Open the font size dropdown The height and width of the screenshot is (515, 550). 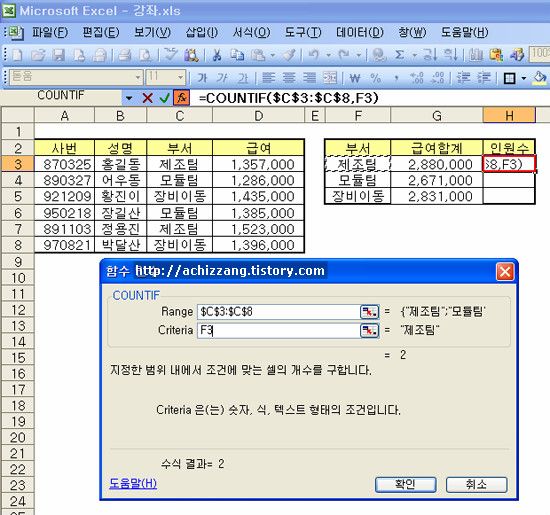pos(180,77)
